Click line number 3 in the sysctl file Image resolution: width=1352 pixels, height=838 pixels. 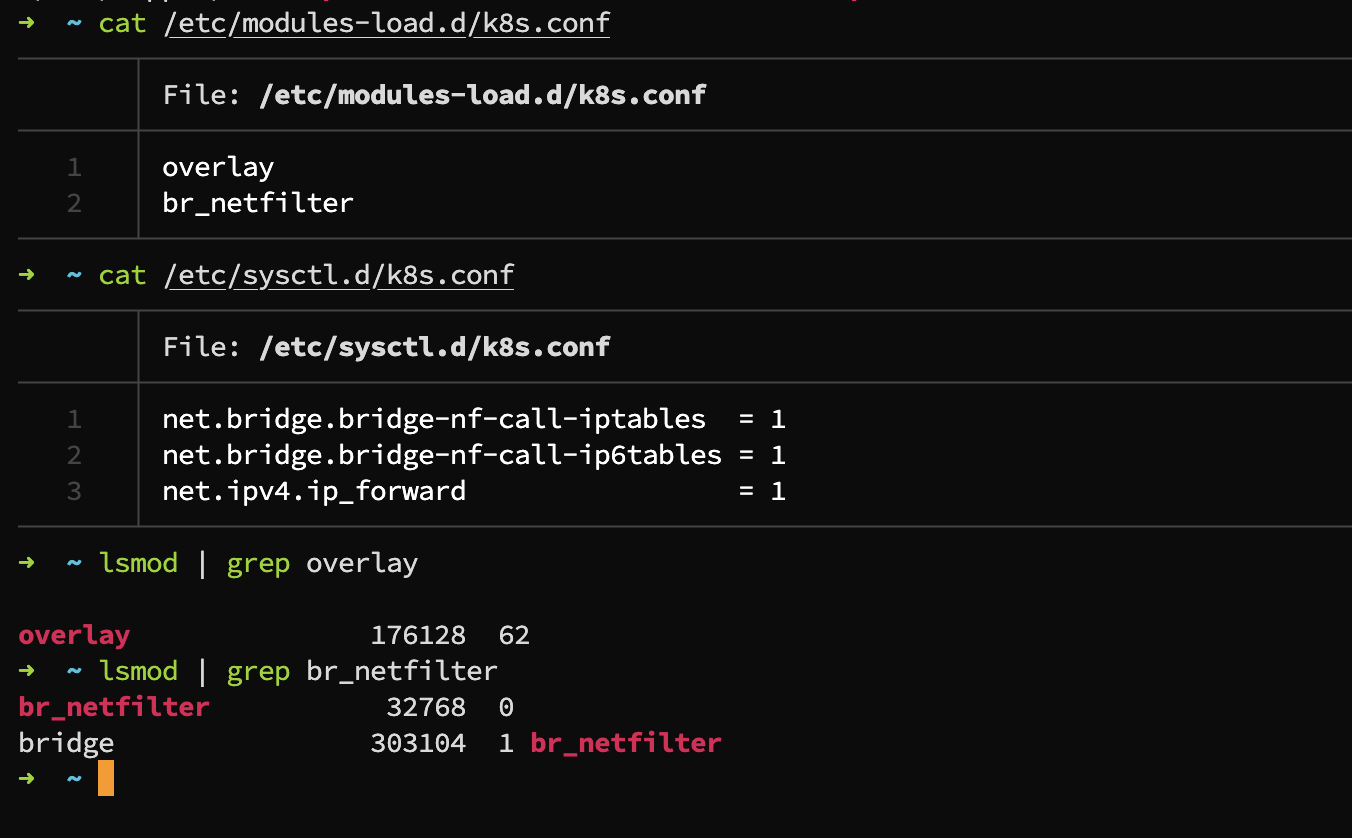(x=74, y=492)
